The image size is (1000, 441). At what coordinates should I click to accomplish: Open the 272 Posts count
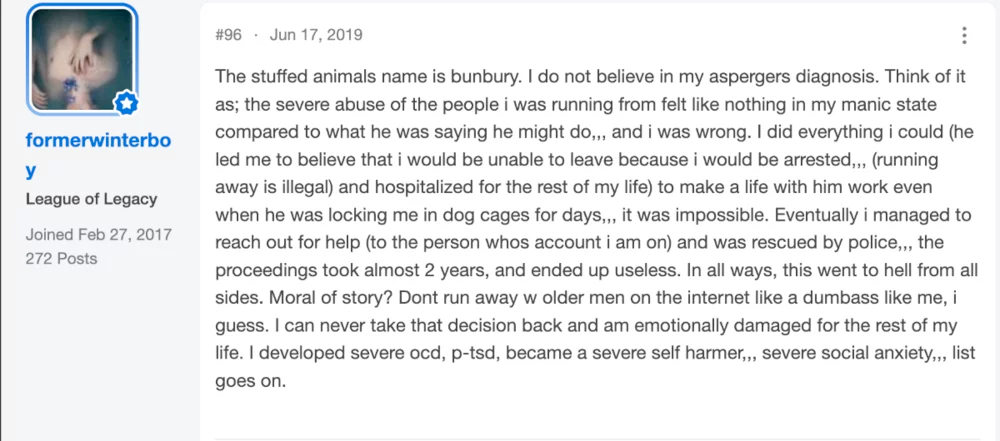[x=61, y=258]
